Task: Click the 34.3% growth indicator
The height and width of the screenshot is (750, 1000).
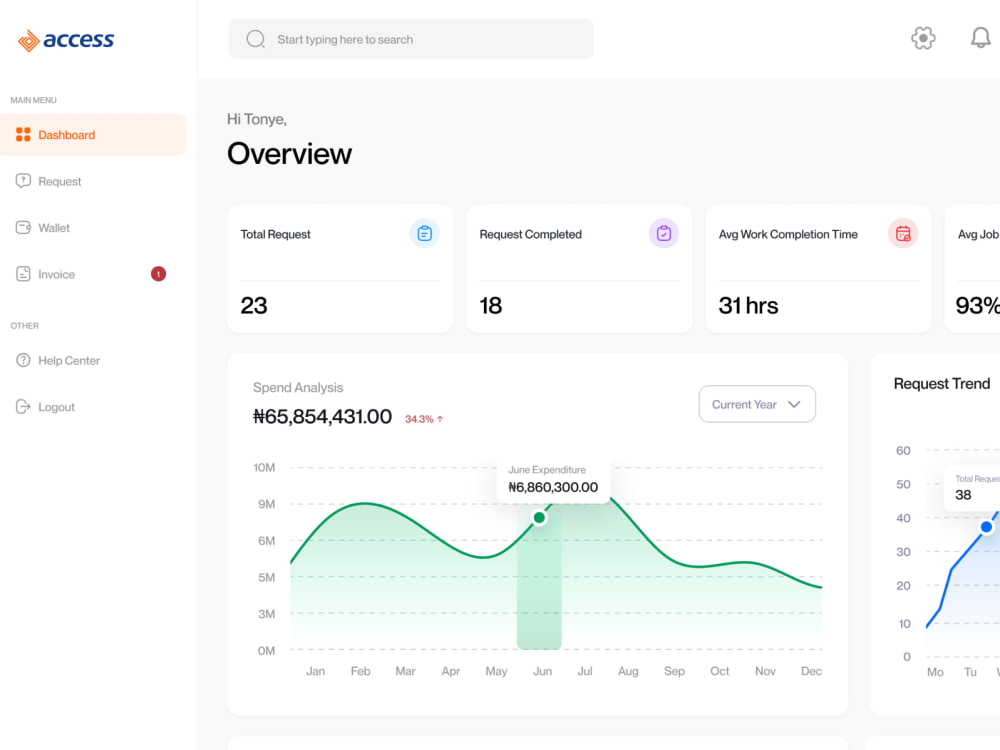Action: [424, 419]
